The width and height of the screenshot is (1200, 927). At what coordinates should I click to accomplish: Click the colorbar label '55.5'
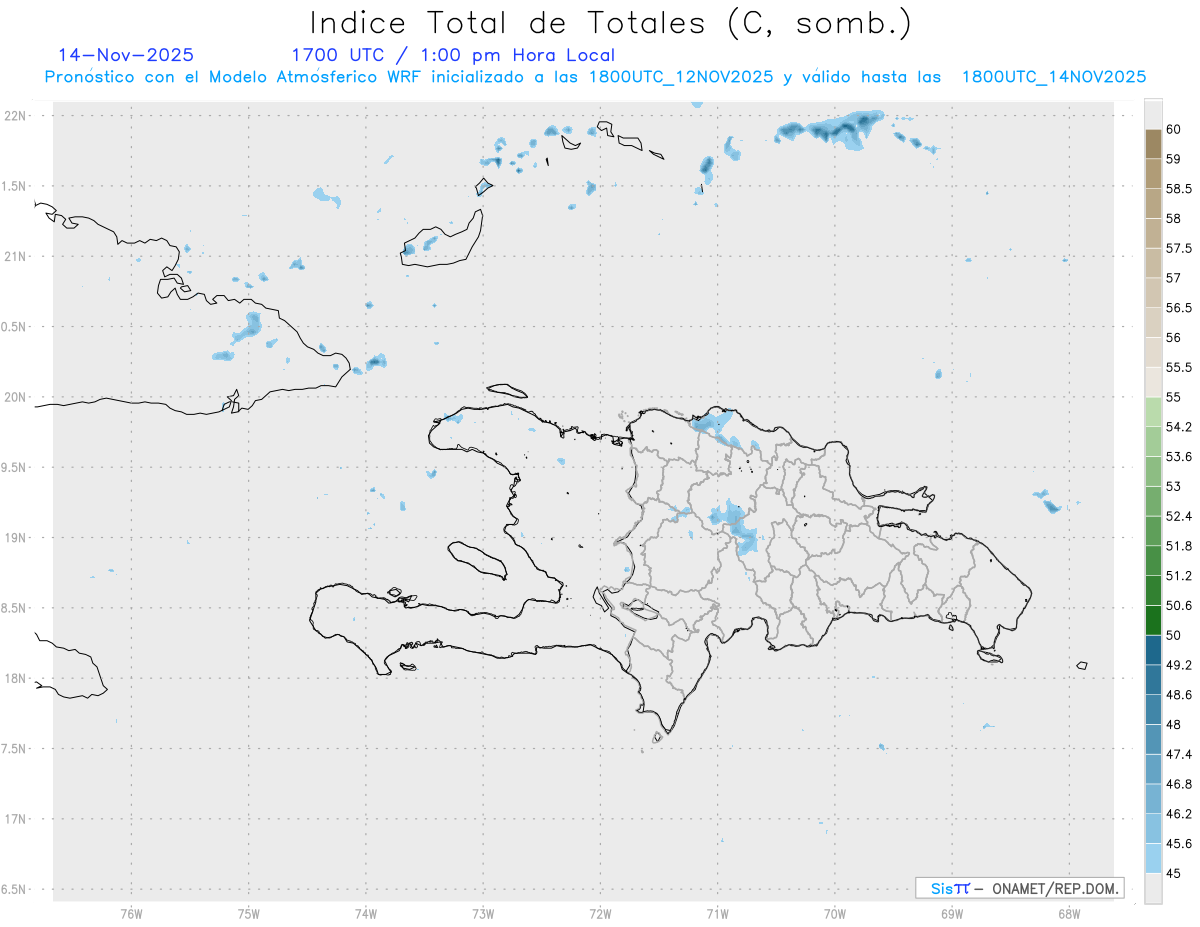tap(1179, 367)
